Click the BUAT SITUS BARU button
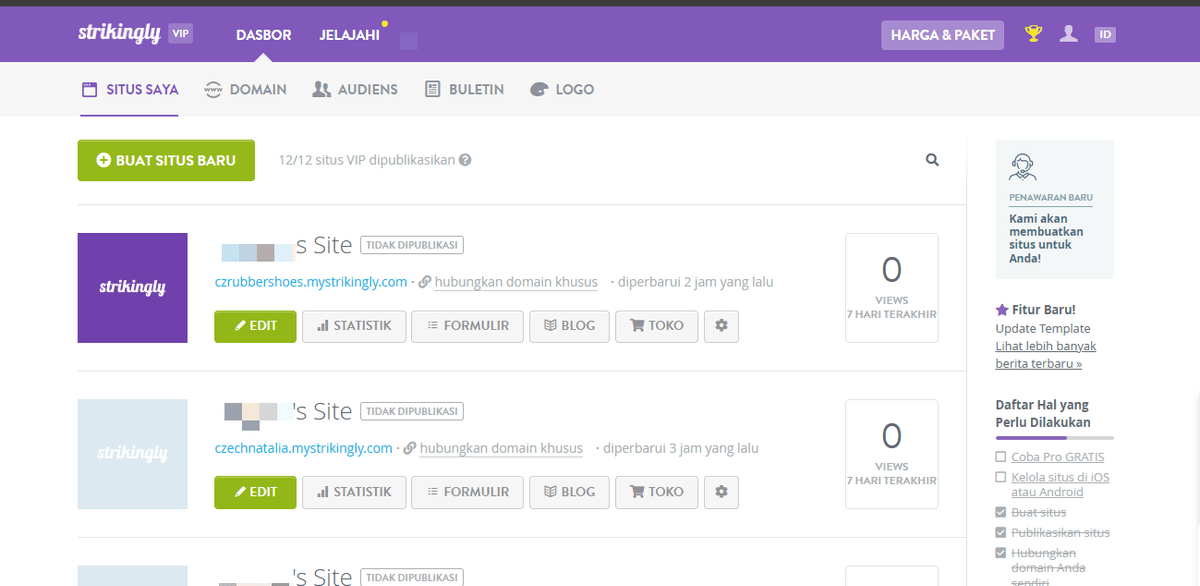The width and height of the screenshot is (1200, 586). click(166, 159)
